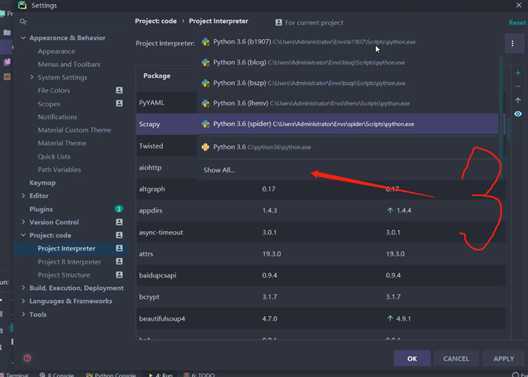528x377 pixels.
Task: Click Project: code breadcrumb
Action: [156, 21]
